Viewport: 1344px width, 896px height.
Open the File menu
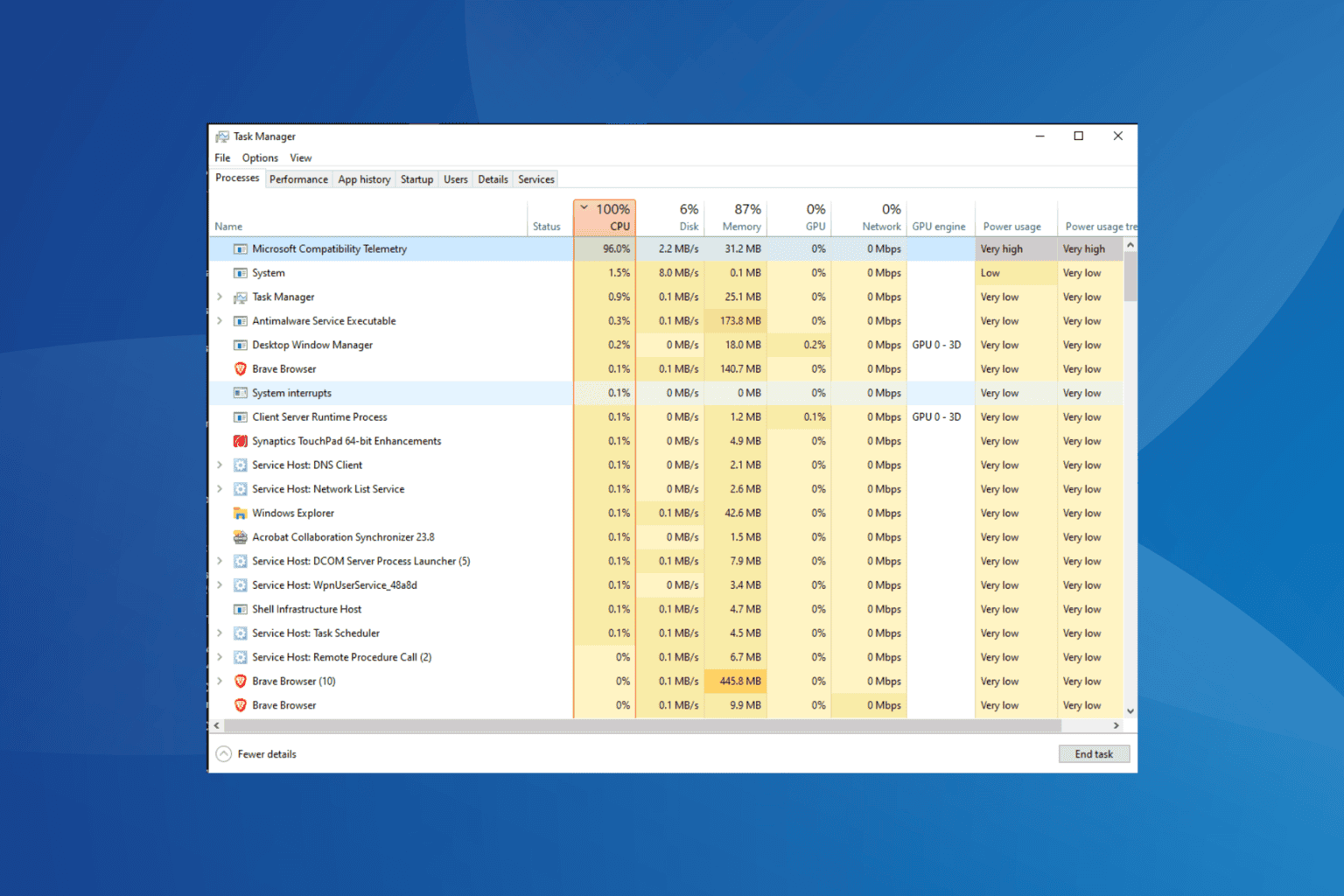222,158
